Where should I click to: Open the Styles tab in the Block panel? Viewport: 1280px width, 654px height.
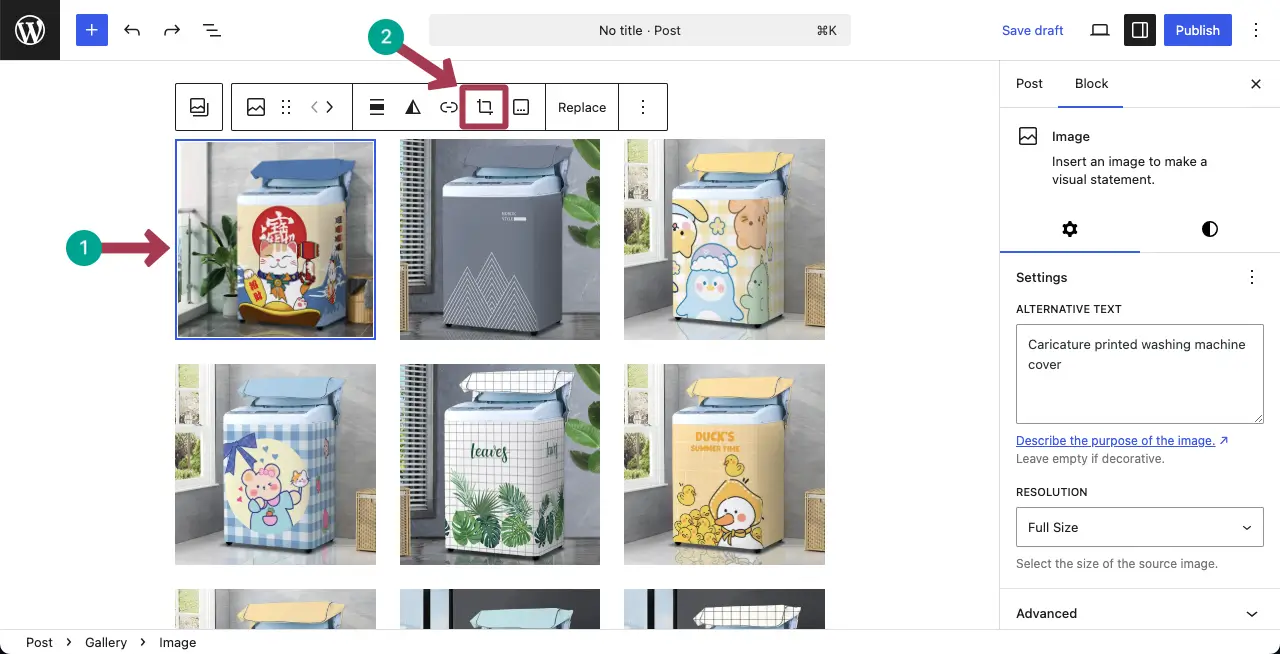point(1209,229)
